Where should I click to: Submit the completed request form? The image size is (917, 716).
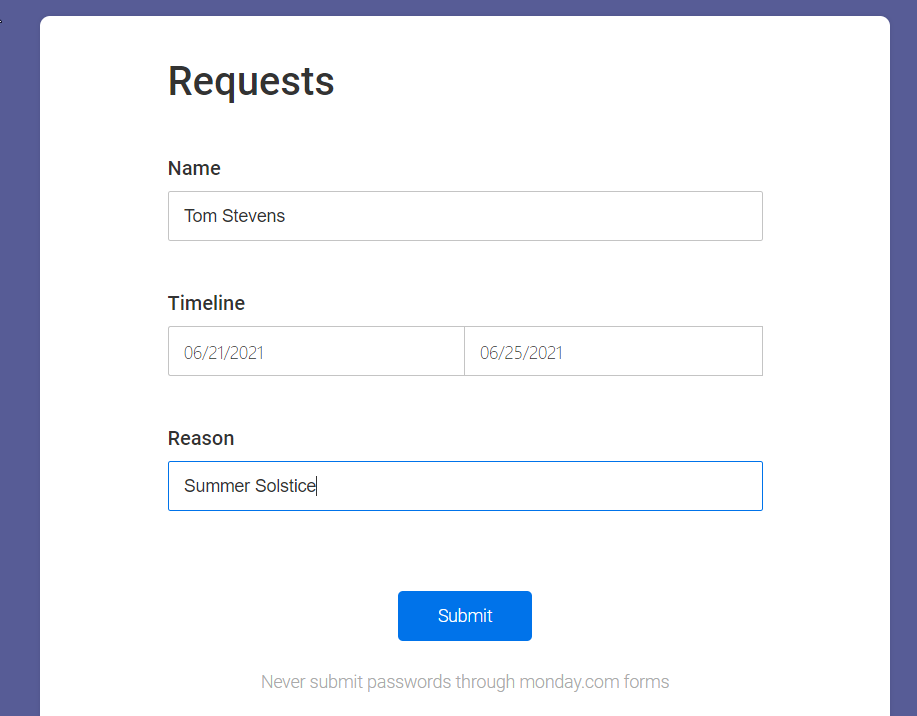465,616
